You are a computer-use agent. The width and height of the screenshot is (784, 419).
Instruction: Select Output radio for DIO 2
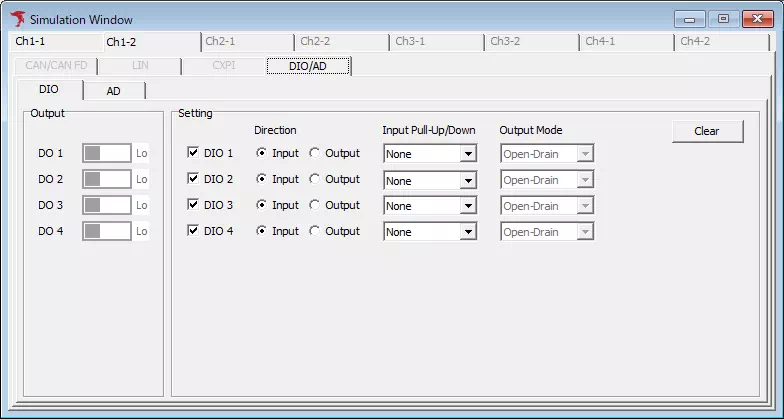point(315,179)
